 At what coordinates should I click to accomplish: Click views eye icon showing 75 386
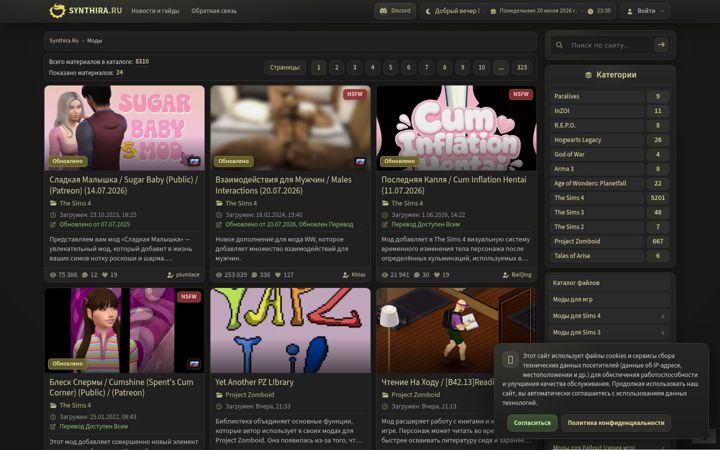tap(53, 275)
